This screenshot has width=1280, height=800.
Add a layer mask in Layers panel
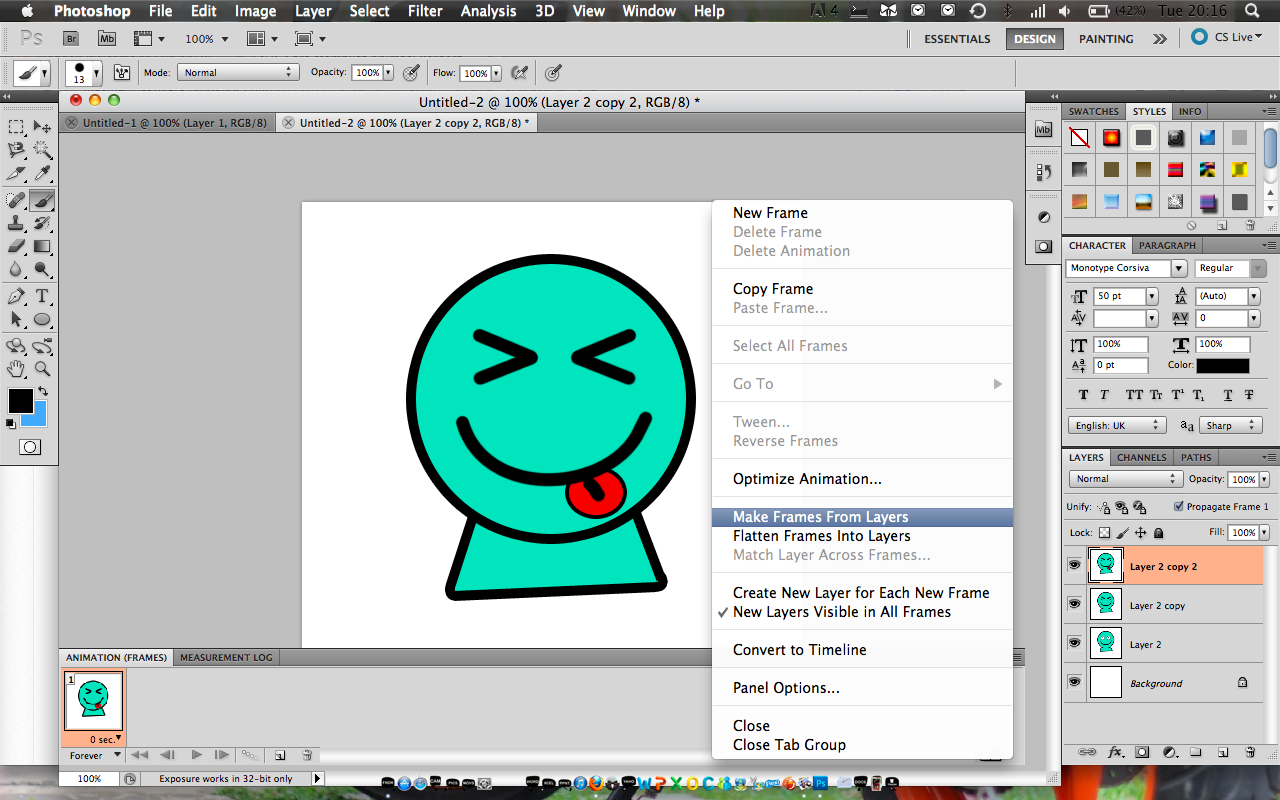(1142, 752)
